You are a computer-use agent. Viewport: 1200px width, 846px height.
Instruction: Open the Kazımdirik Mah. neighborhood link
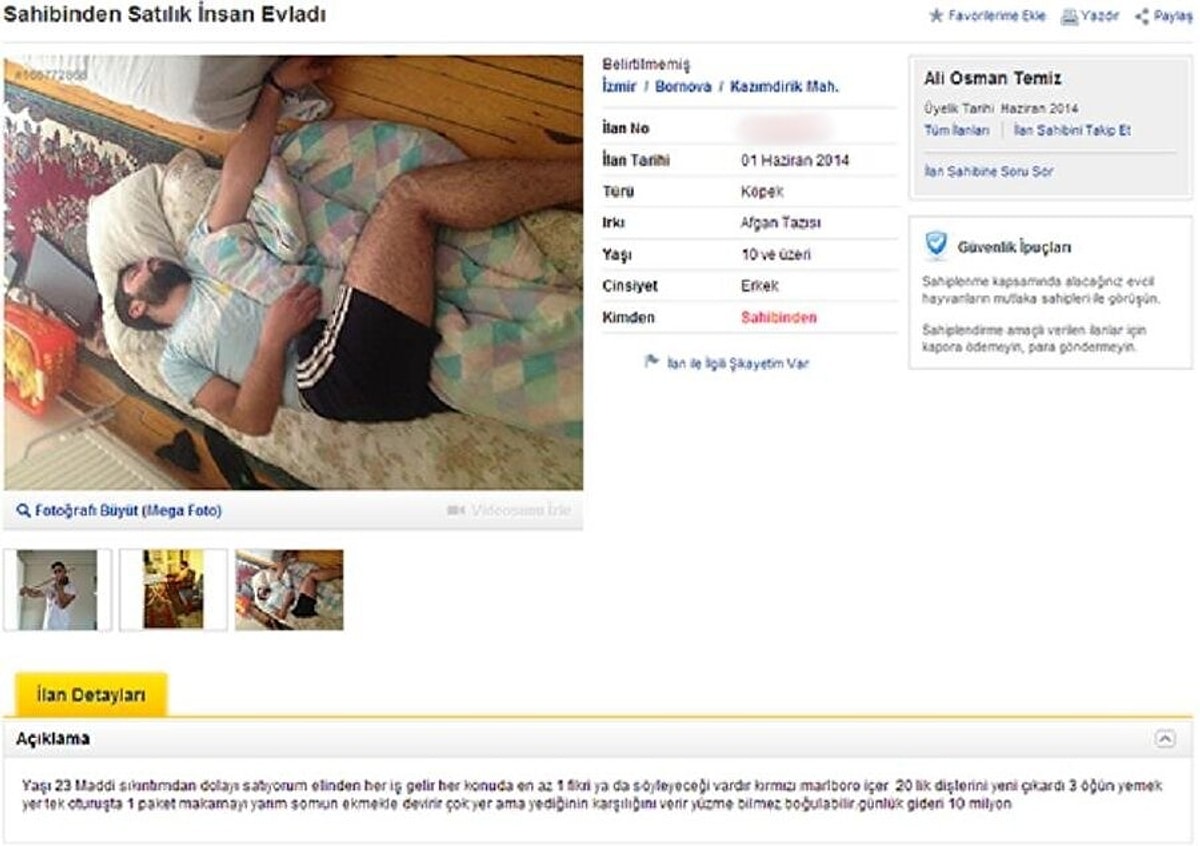(784, 87)
